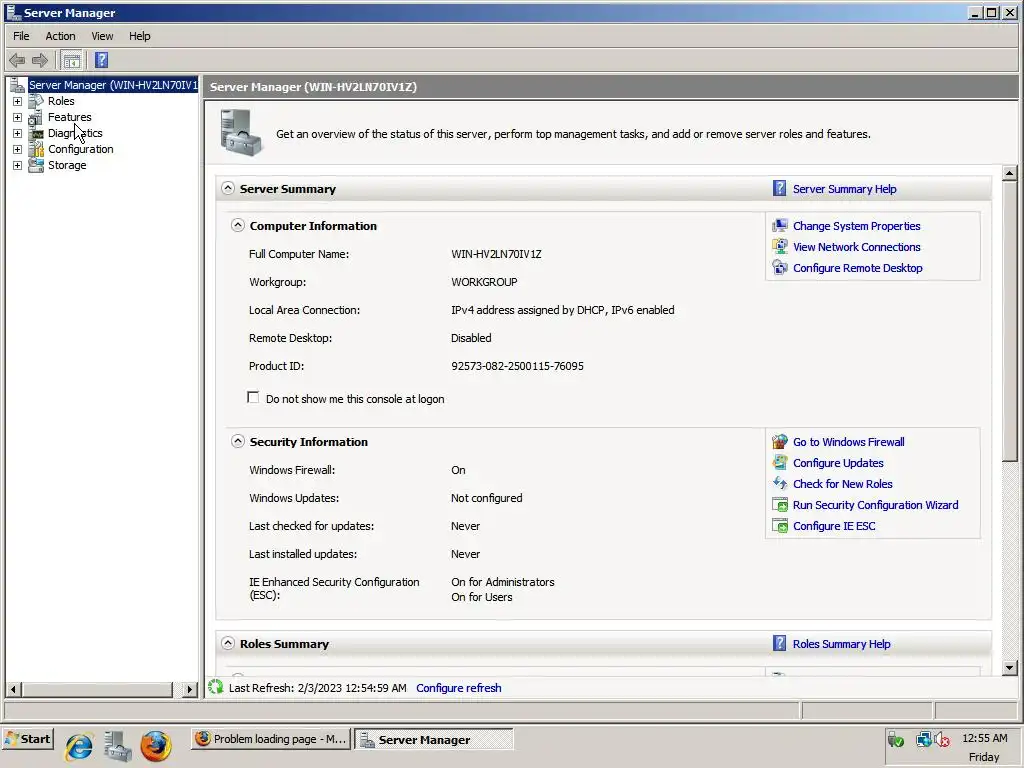Launch Internet Explorer from quick launch
The width and height of the screenshot is (1024, 768).
[79, 747]
